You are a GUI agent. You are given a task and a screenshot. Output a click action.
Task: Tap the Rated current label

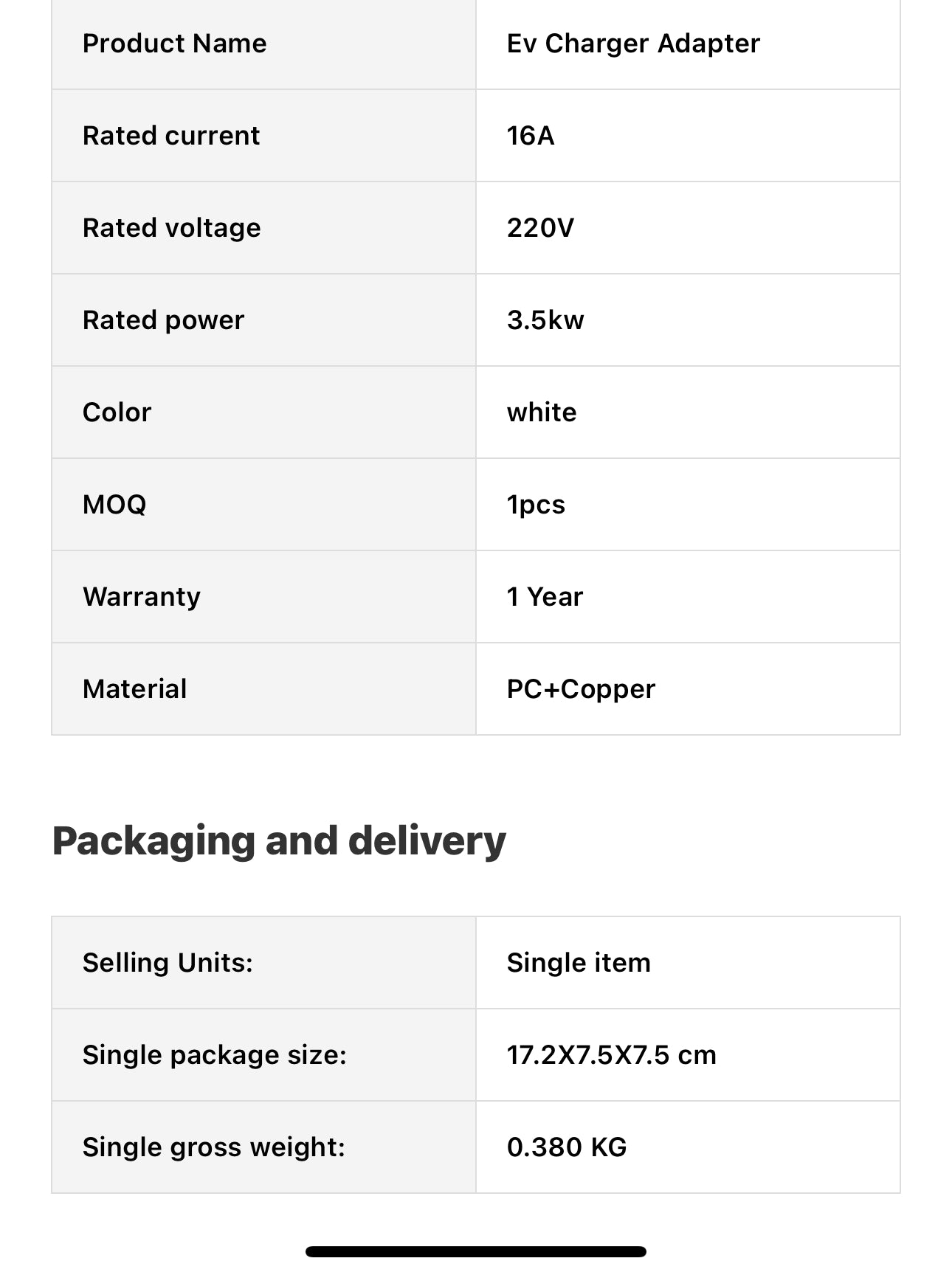pyautogui.click(x=171, y=136)
